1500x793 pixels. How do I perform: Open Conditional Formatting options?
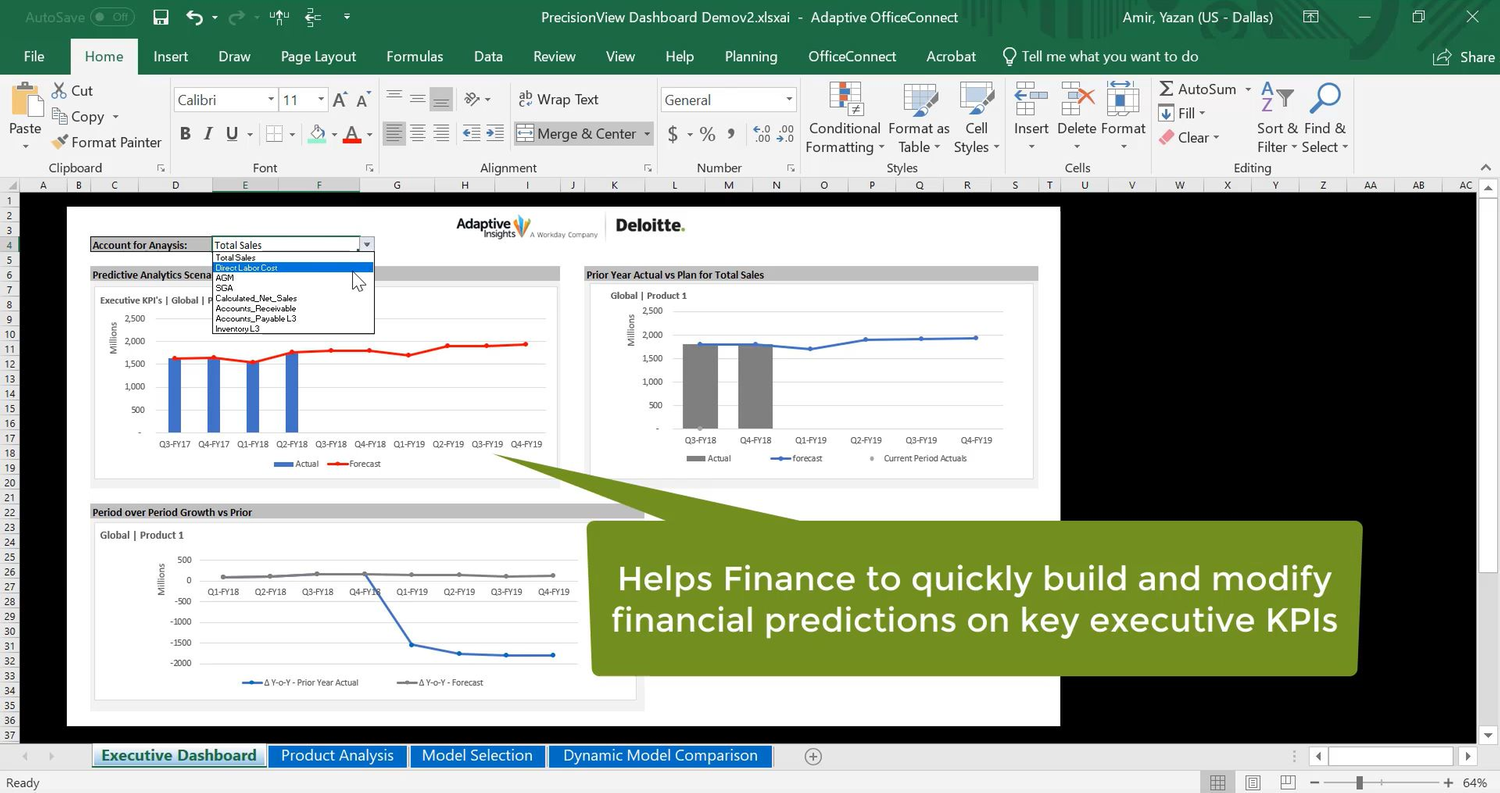pos(843,118)
